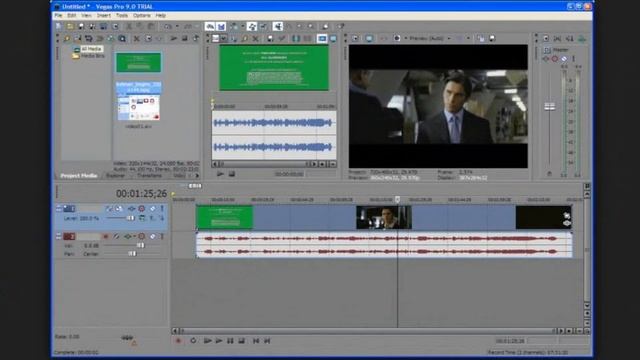
Task: Click the Project Media magnifier icon
Action: point(122,39)
